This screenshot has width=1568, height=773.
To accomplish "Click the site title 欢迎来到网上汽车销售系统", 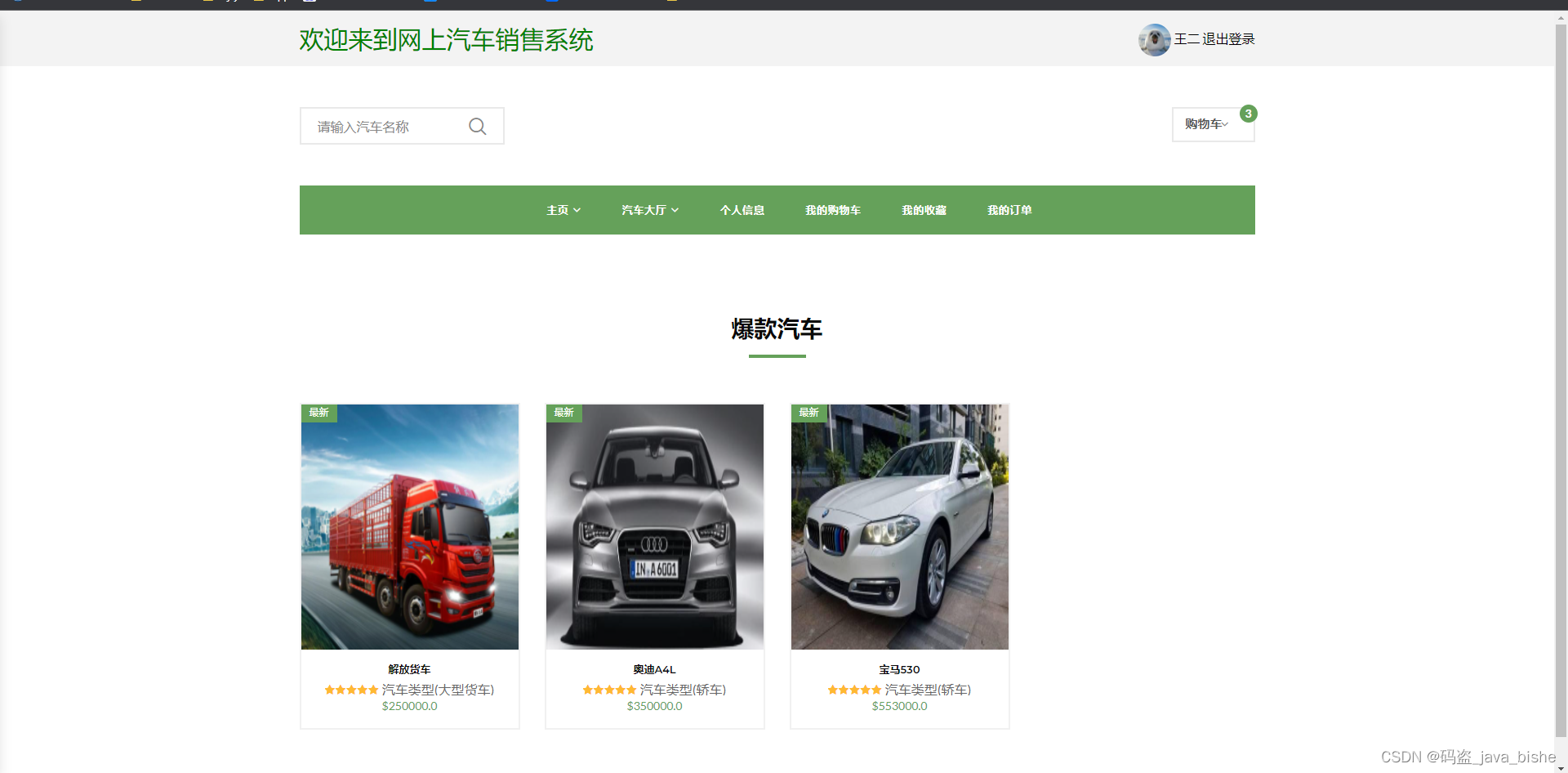I will [x=446, y=40].
